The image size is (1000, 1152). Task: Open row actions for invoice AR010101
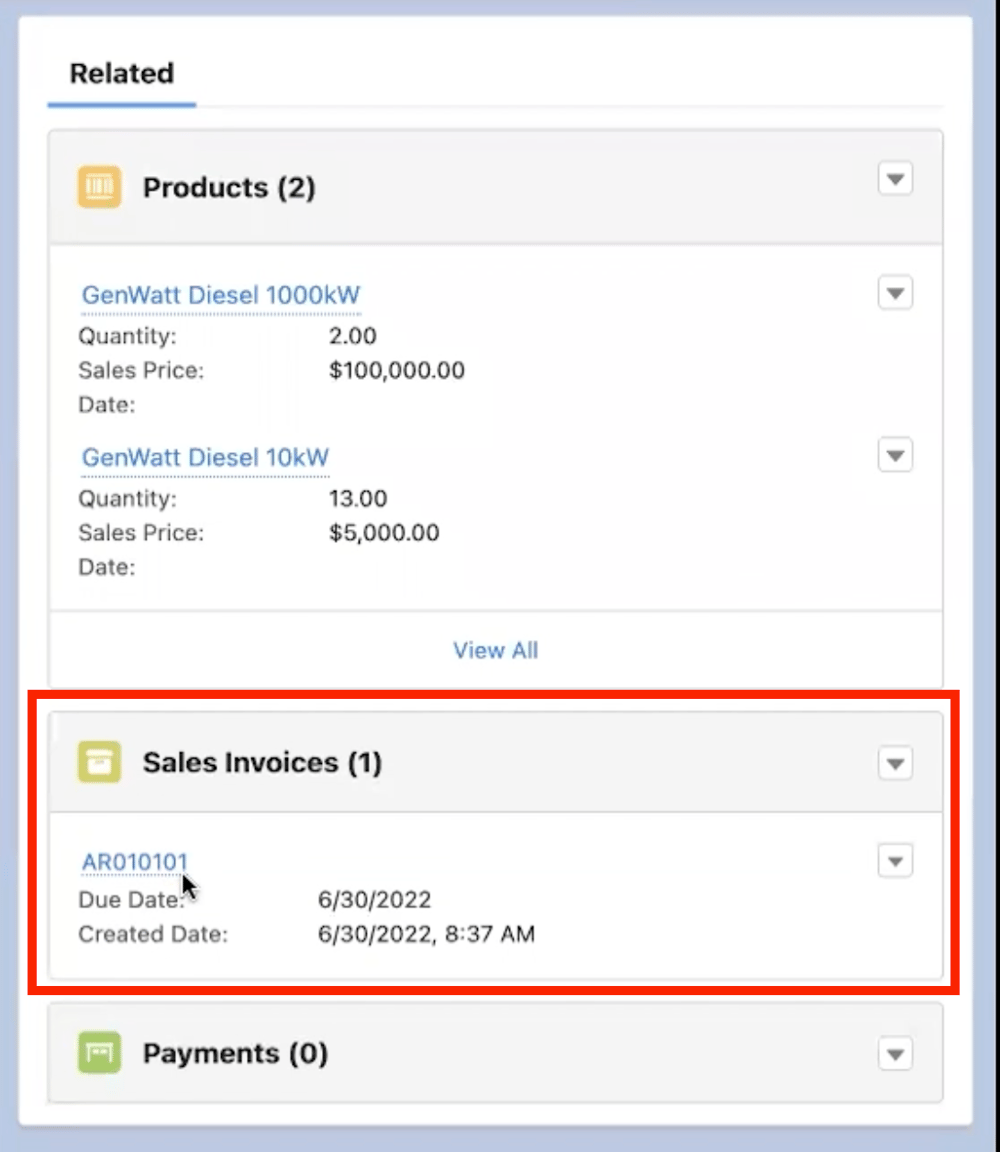click(x=896, y=861)
